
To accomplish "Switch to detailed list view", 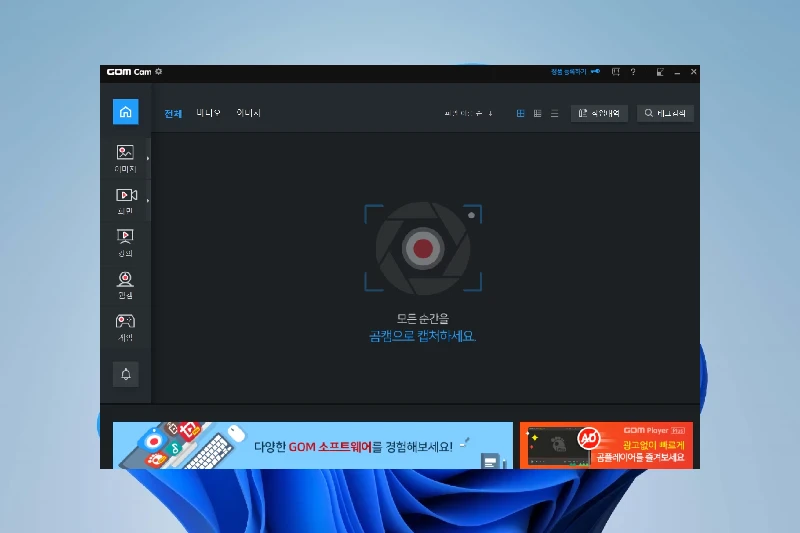I will pyautogui.click(x=537, y=113).
